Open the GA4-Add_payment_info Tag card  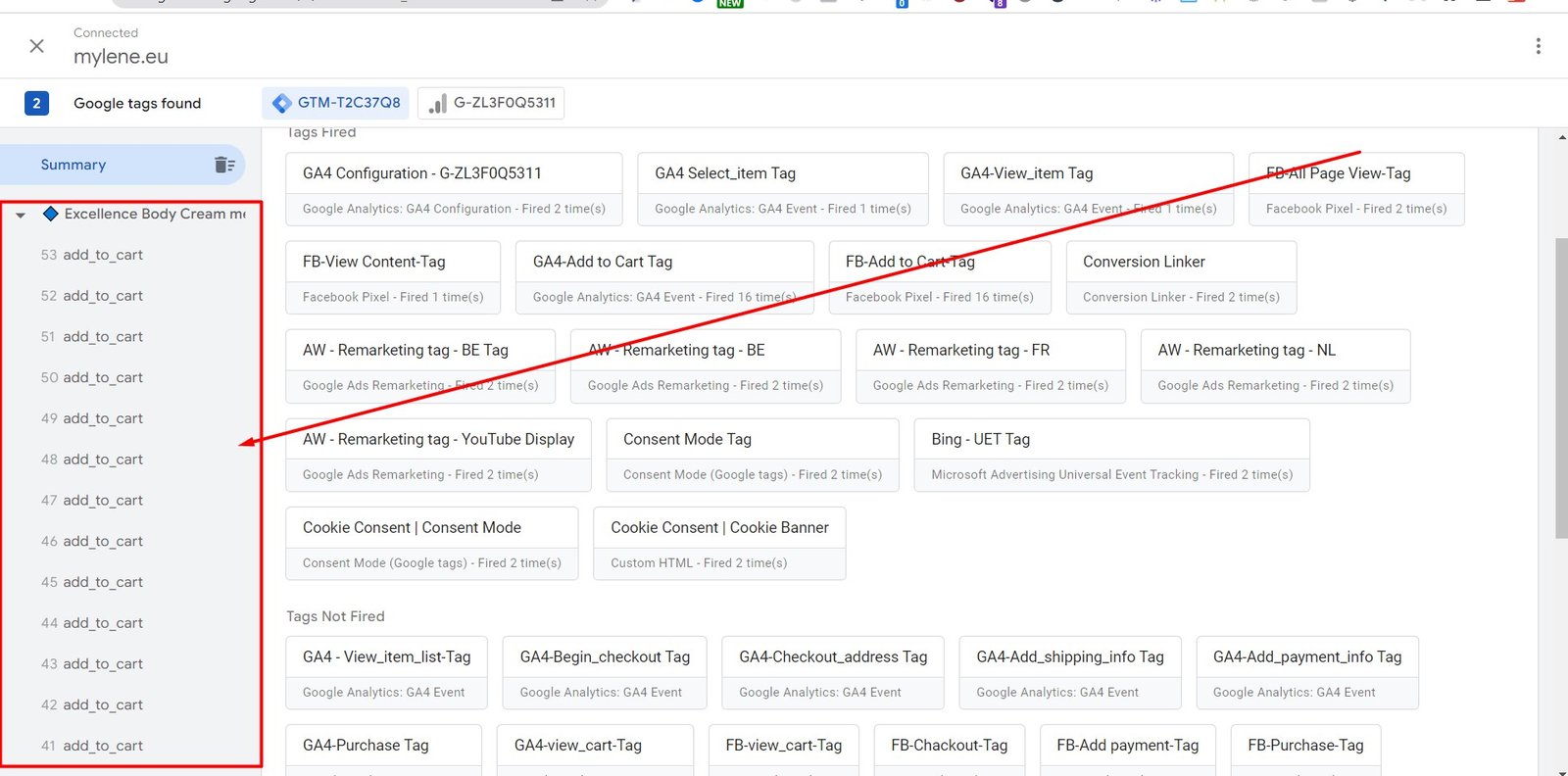coord(1307,673)
